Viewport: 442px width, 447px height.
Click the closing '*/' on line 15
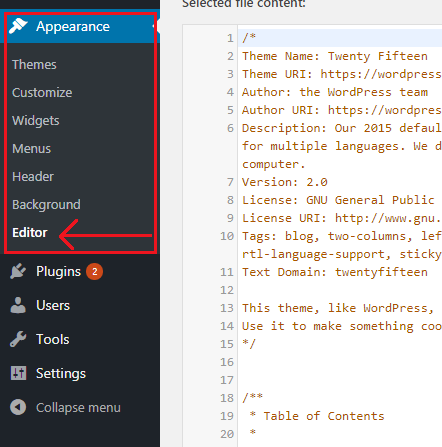coord(249,344)
